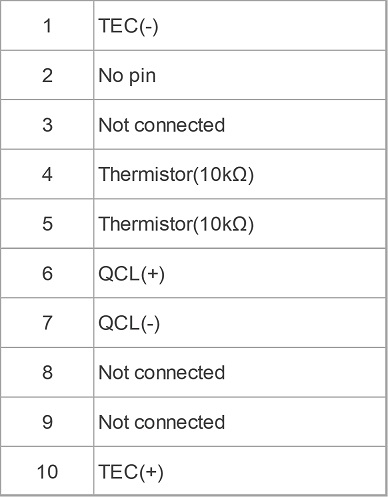Click the pin number 2 cell
The height and width of the screenshot is (497, 388).
coord(47,75)
